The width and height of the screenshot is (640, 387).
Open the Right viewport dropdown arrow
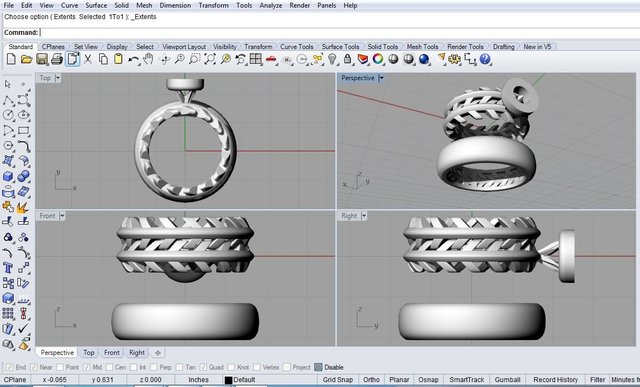pyautogui.click(x=364, y=216)
